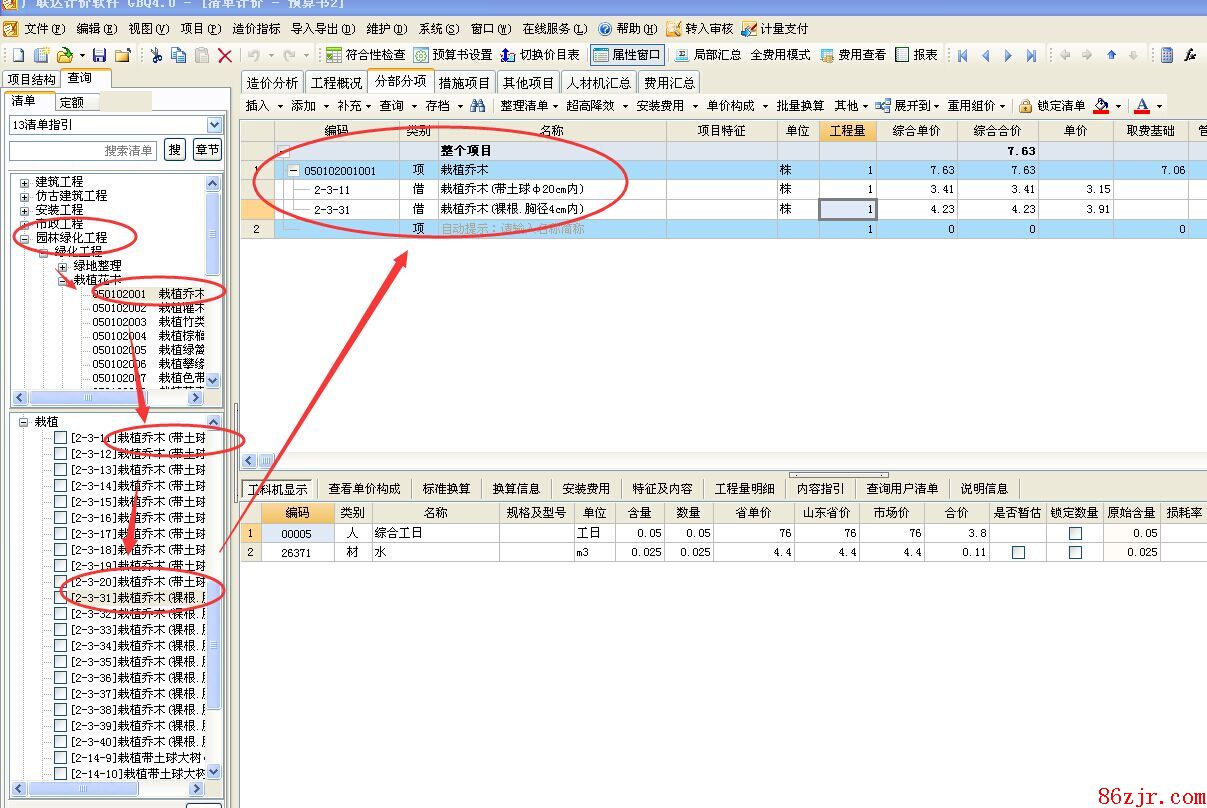Open the 13清单指引 dropdown

click(214, 125)
